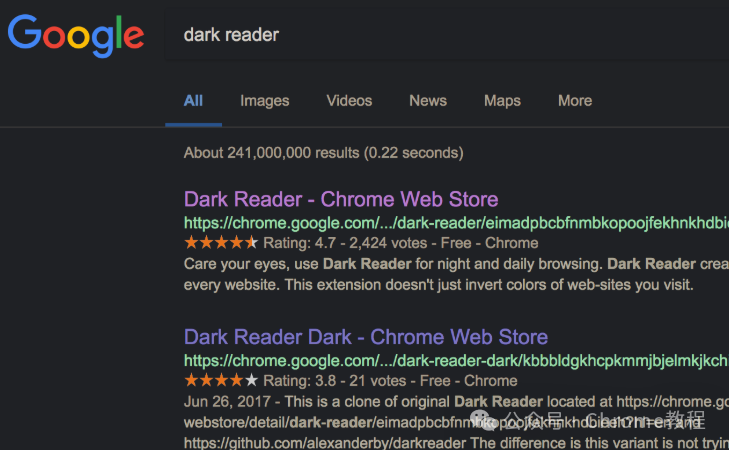Open 'Dark Reader Dark - Chrome Web Store' result
Image resolution: width=729 pixels, height=450 pixels.
click(365, 337)
